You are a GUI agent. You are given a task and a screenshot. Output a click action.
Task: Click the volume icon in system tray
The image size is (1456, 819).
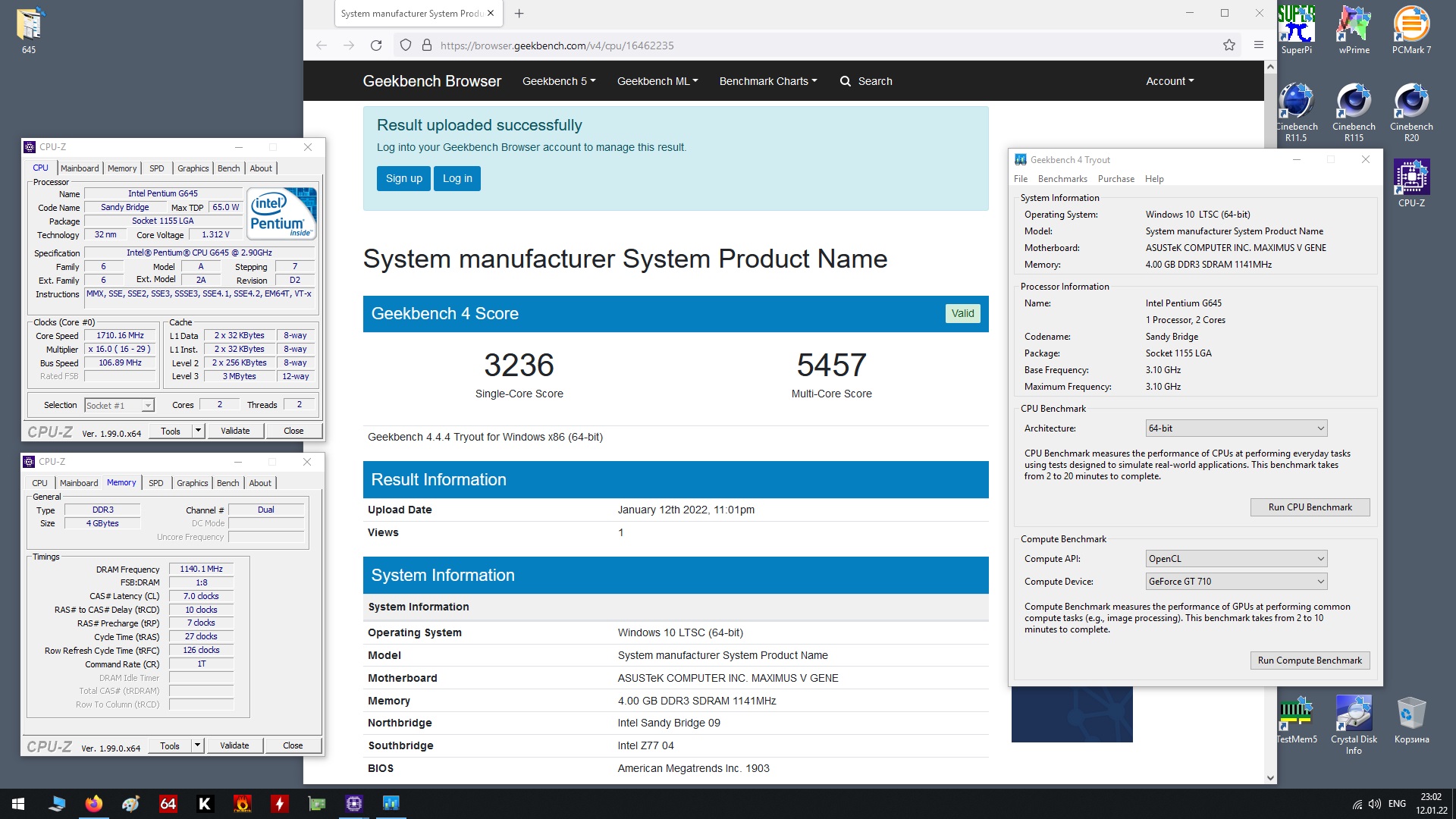1375,804
